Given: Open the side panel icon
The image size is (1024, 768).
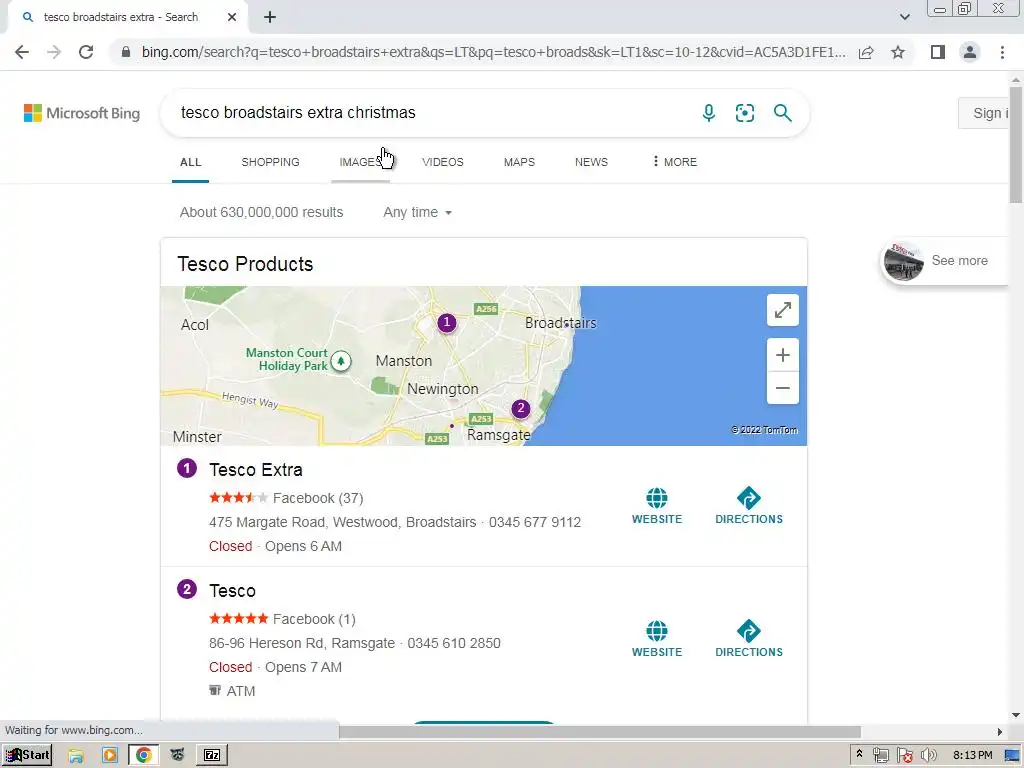Looking at the screenshot, I should coord(938,52).
